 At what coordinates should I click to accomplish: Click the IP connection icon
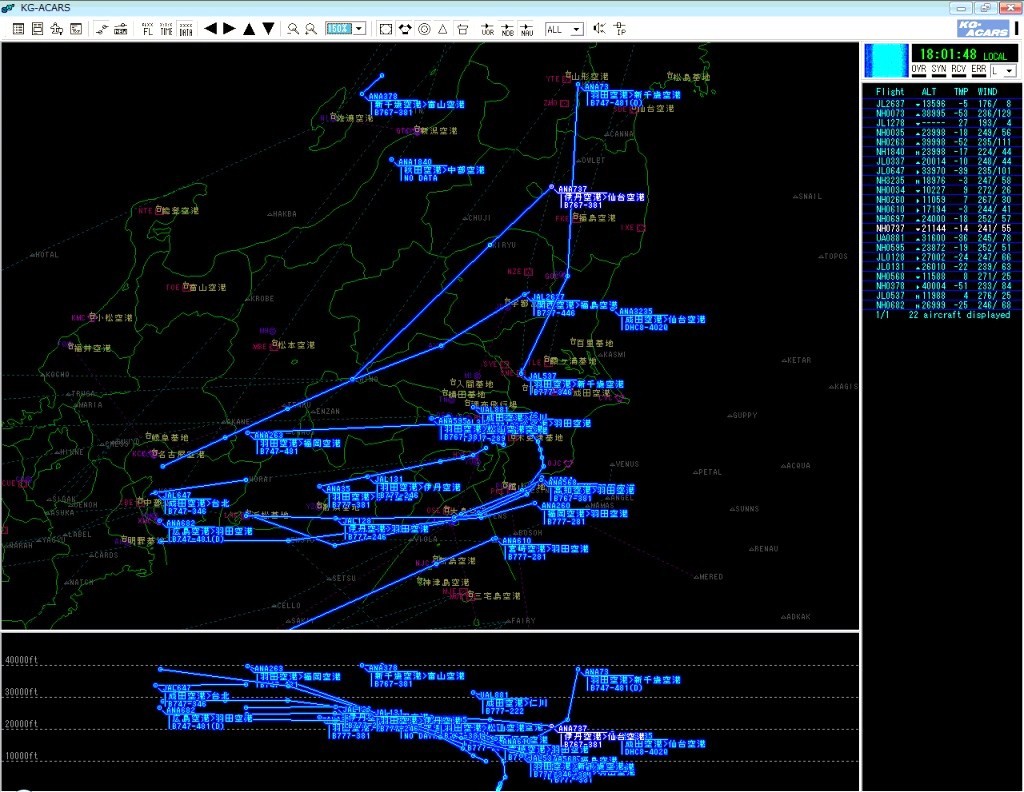point(620,29)
